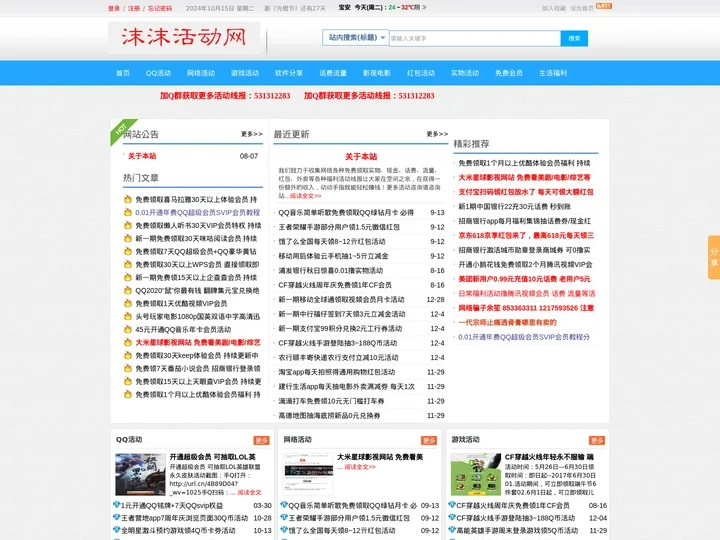
Task: Open the orange 分享 side tab
Action: (x=714, y=257)
